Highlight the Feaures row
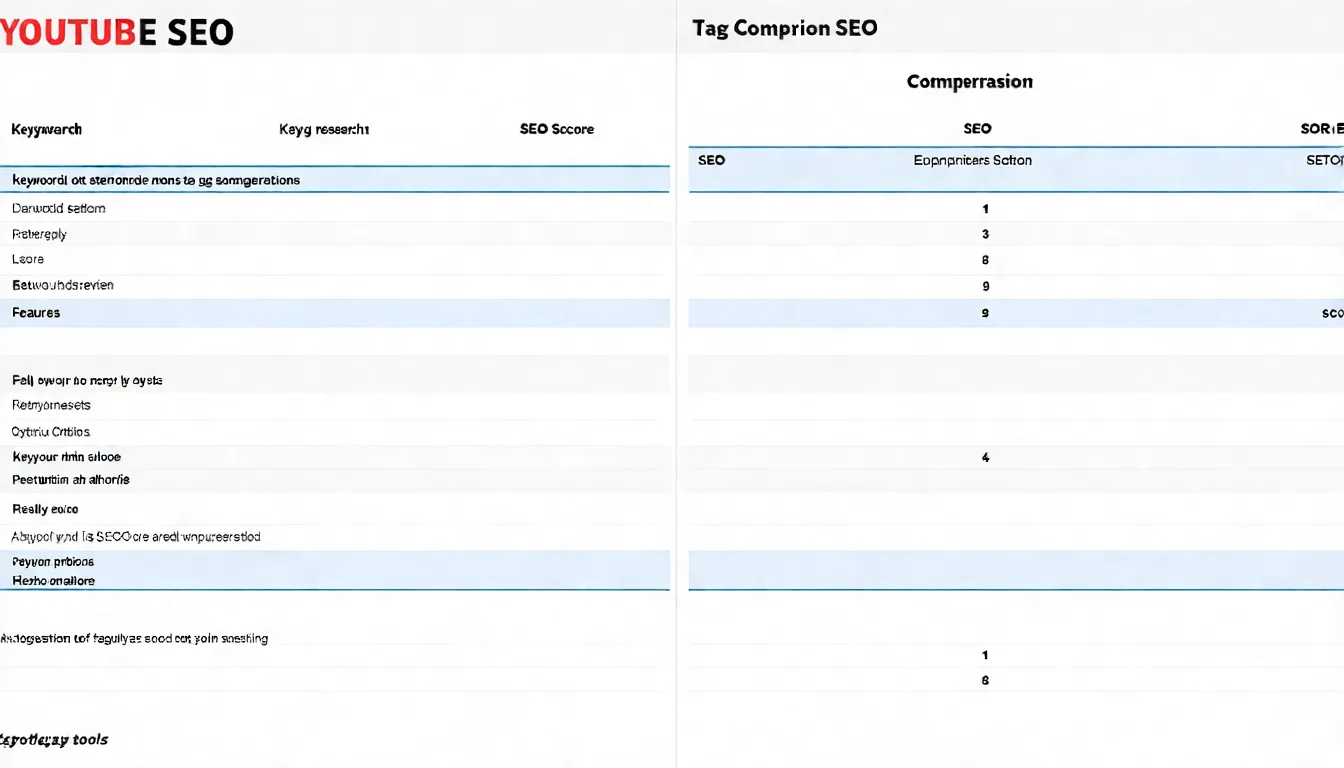 (x=36, y=313)
